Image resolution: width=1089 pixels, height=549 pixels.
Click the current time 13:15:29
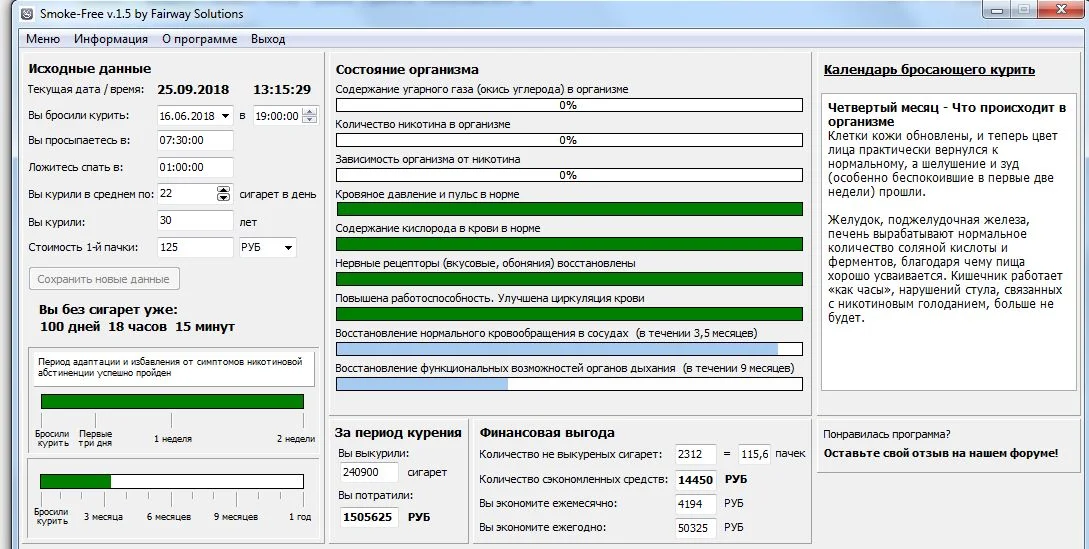[282, 90]
